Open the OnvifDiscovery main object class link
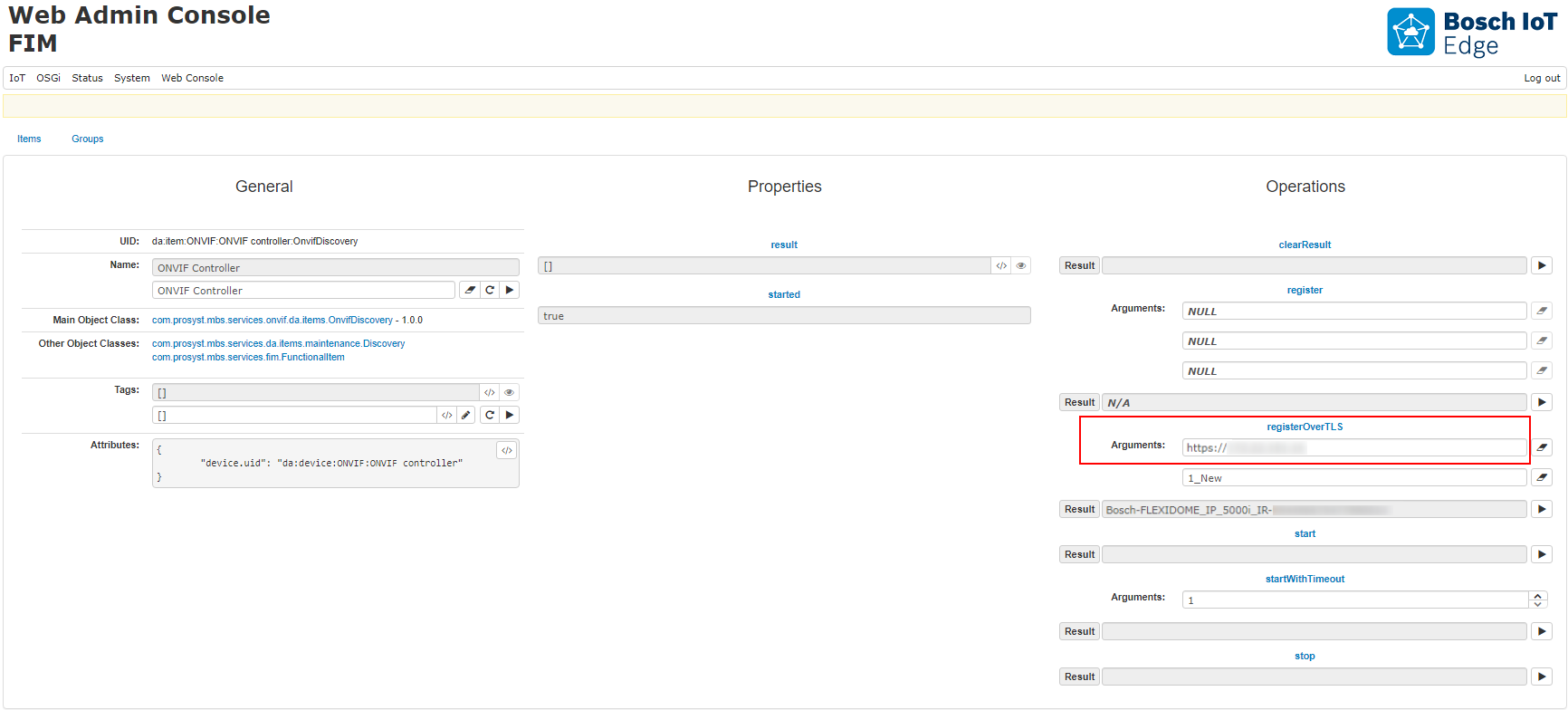 [x=272, y=320]
